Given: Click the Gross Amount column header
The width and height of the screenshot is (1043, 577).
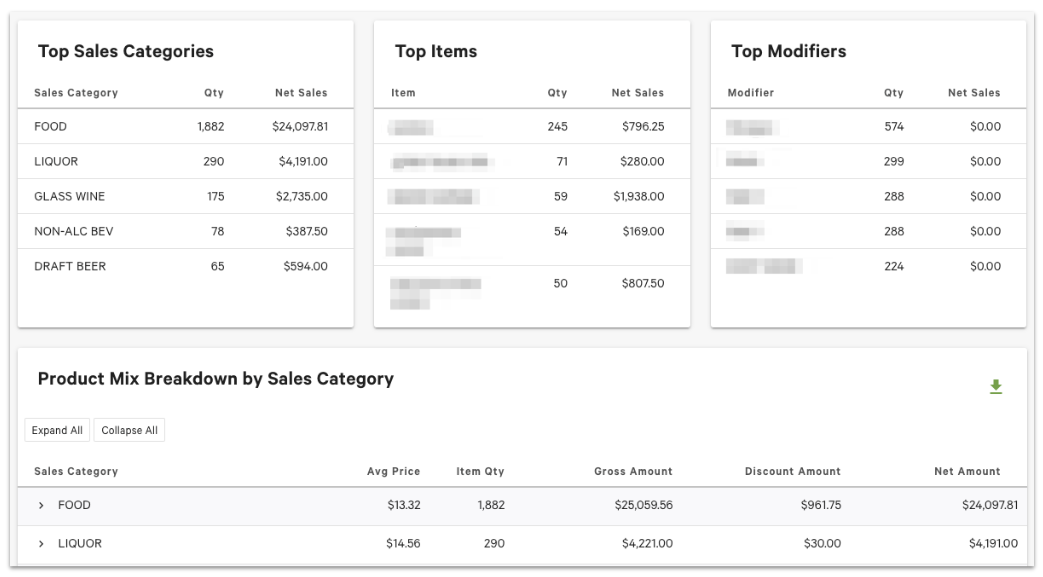Looking at the screenshot, I should click(x=636, y=471).
